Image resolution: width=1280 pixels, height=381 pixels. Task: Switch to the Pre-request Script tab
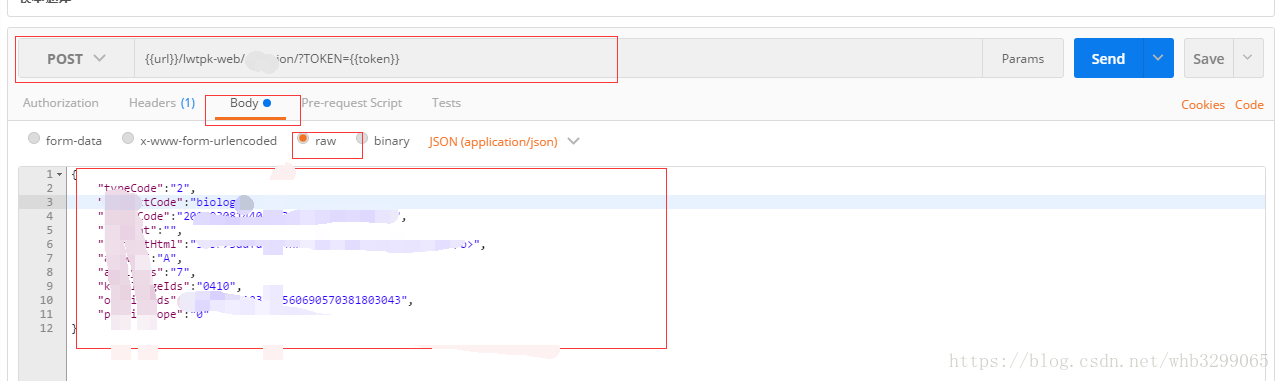pyautogui.click(x=352, y=103)
